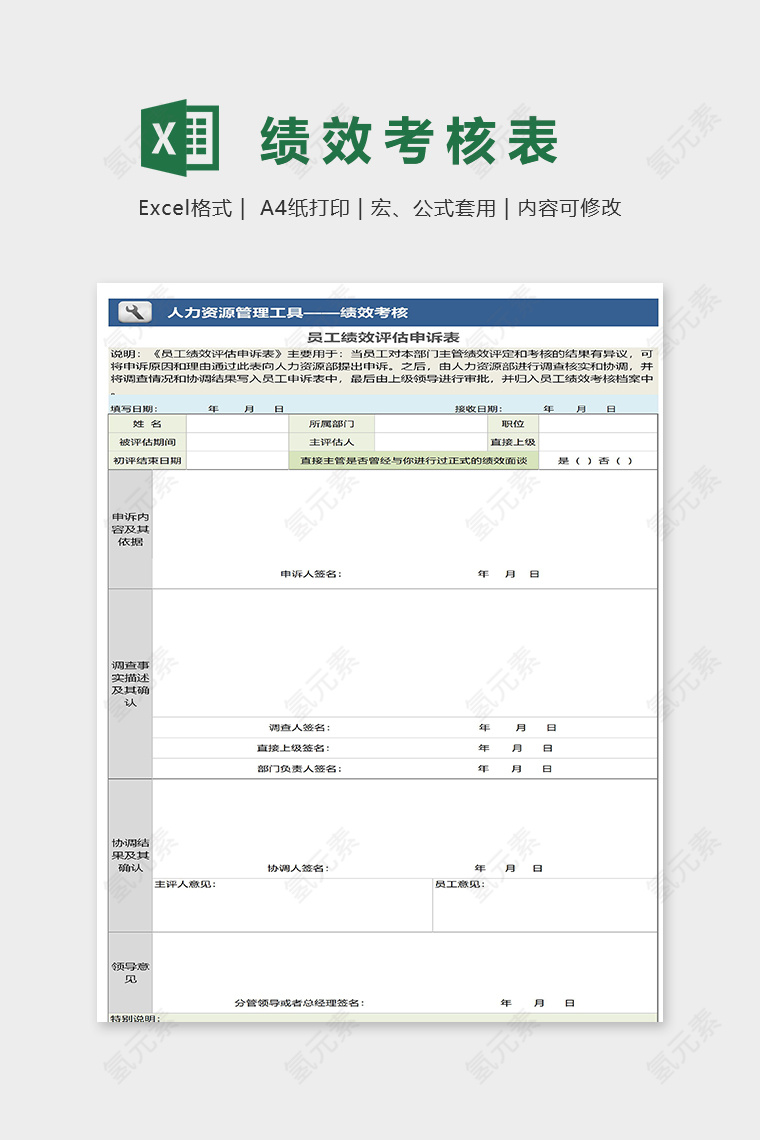Click the blank cell beside 所属部门
This screenshot has height=1140, width=760.
[x=431, y=424]
